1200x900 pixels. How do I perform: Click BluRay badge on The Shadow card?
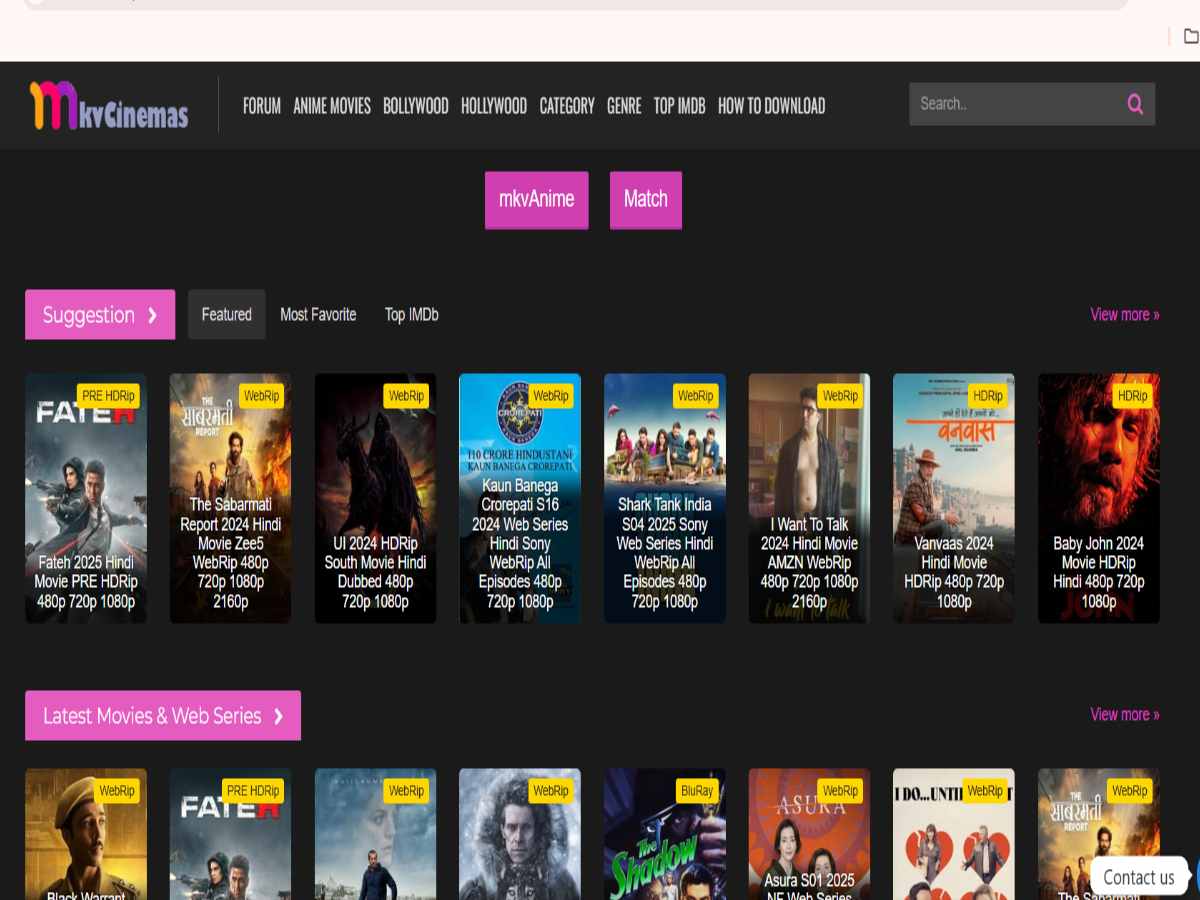(697, 791)
